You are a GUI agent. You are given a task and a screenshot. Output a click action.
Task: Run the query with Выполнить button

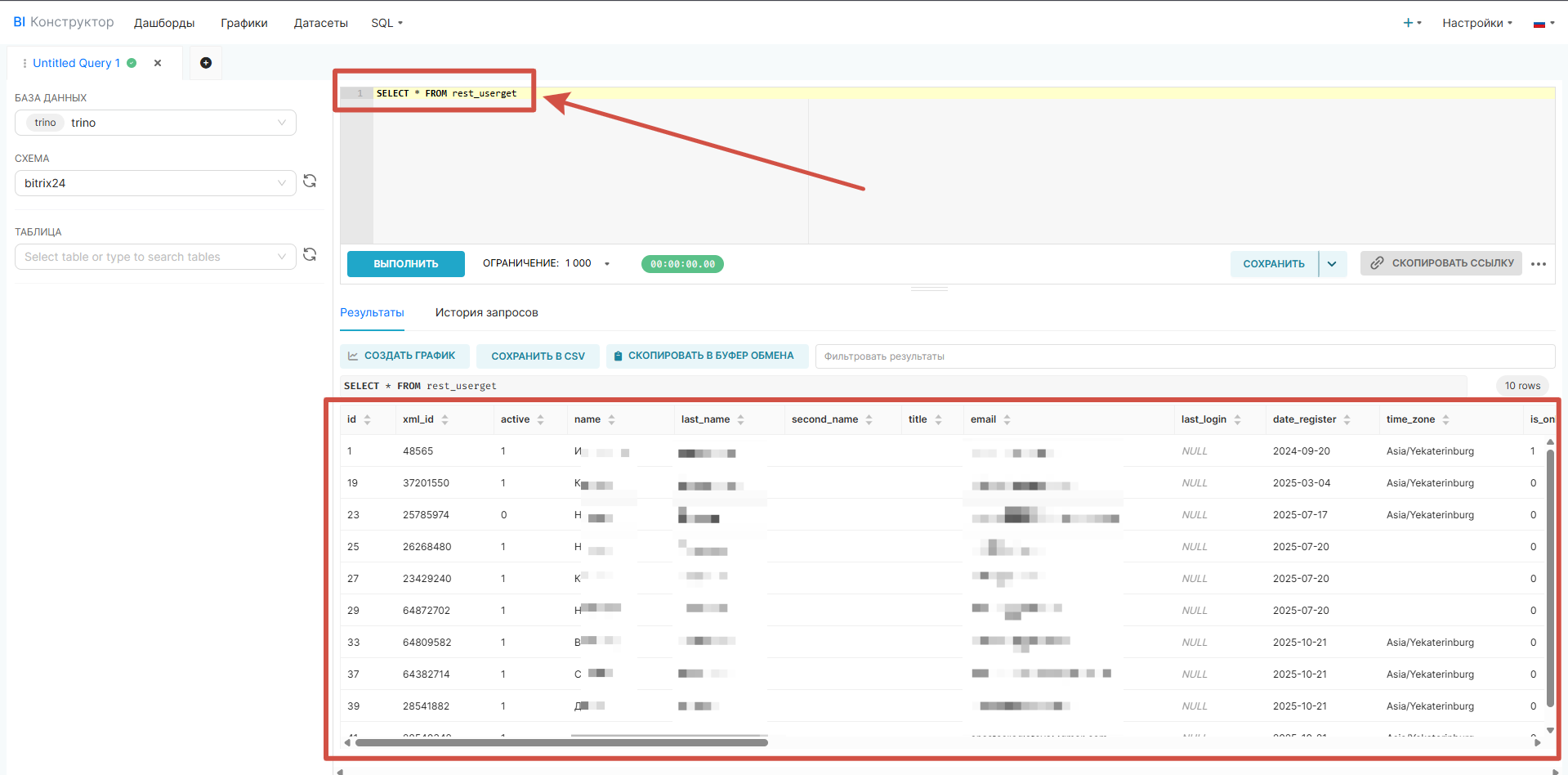(x=405, y=264)
